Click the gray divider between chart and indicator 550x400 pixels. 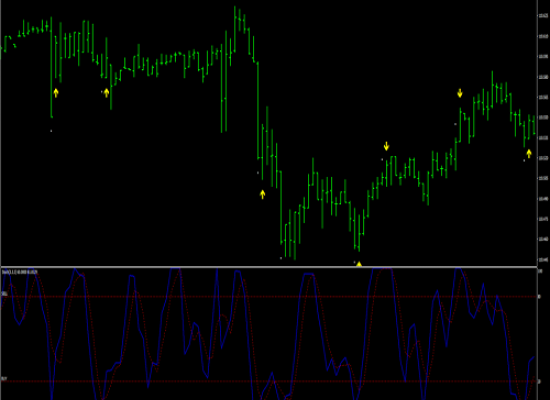269,267
